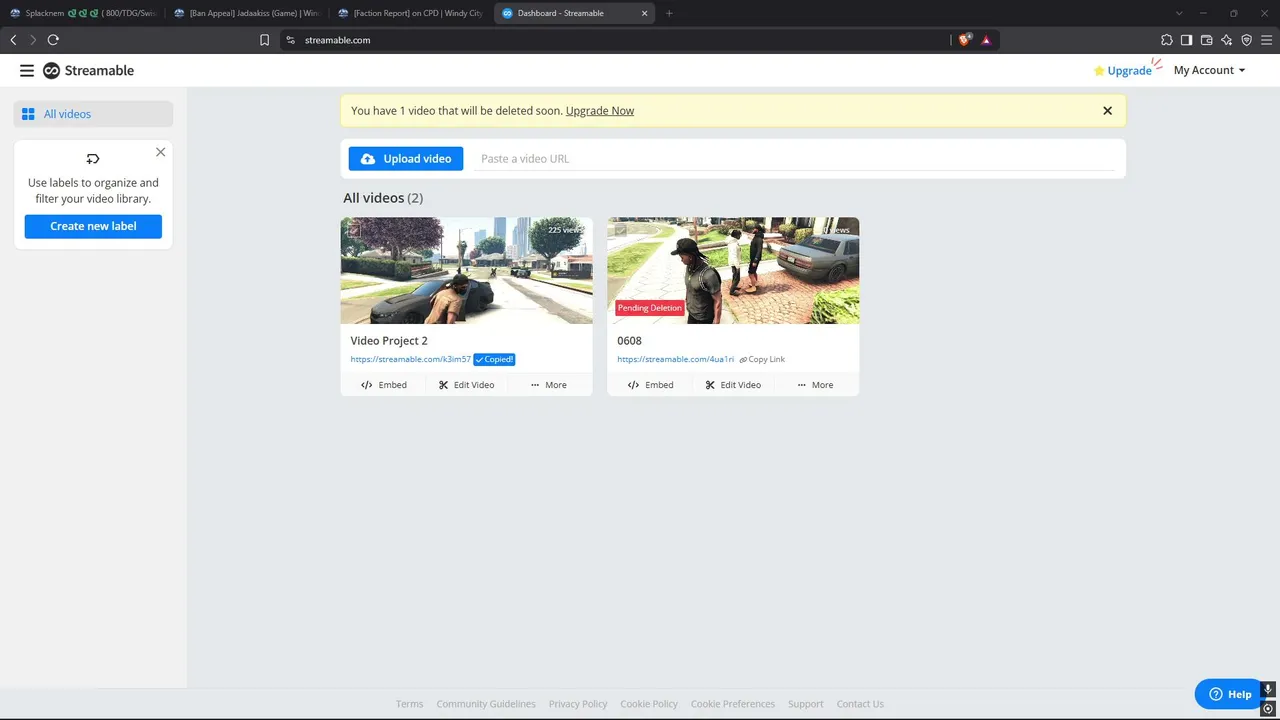Dismiss the video deletion warning banner

click(1107, 111)
